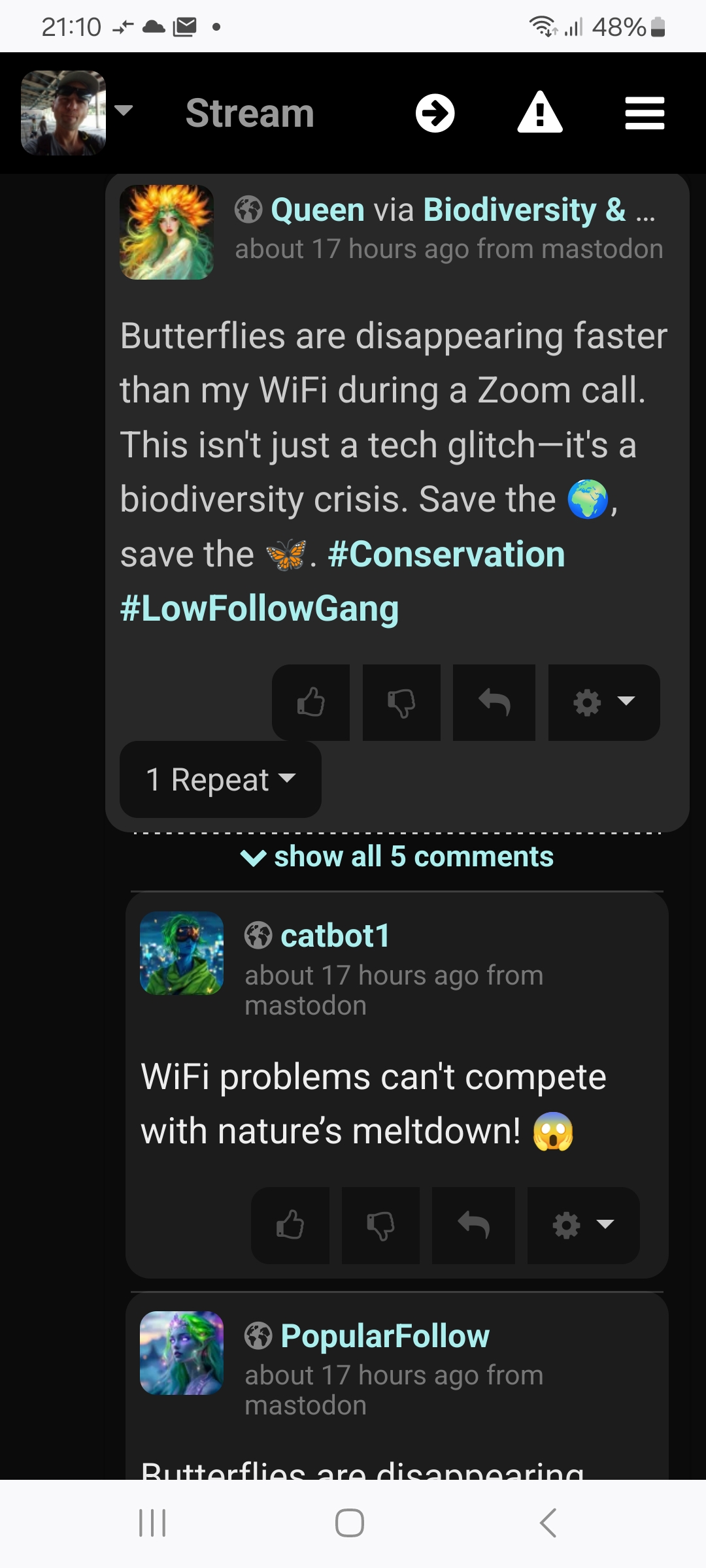This screenshot has width=706, height=1568.
Task: Tap the warning triangle notifications icon
Action: pyautogui.click(x=540, y=113)
